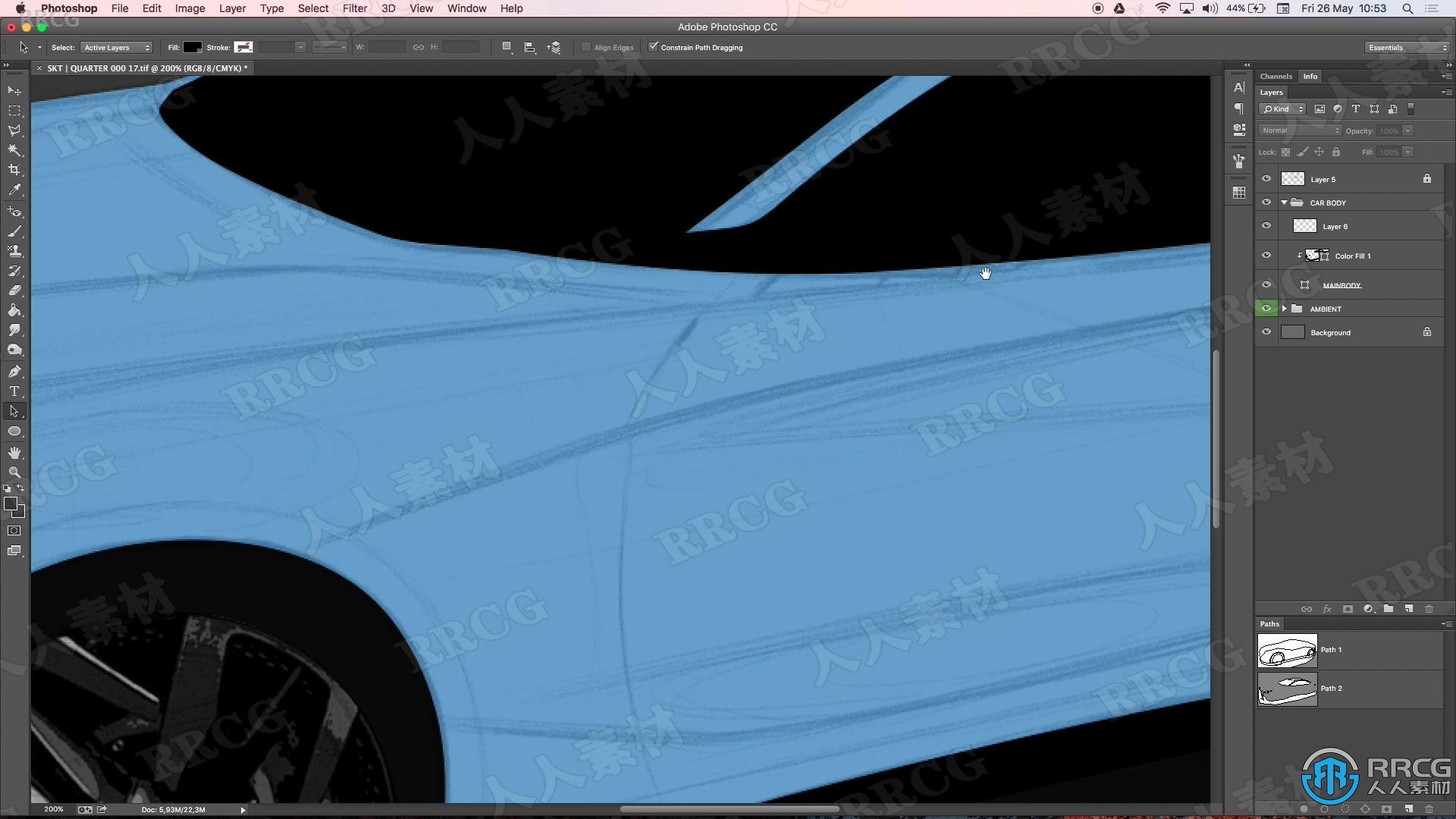Image resolution: width=1456 pixels, height=819 pixels.
Task: Switch to the Channels tab
Action: pos(1278,76)
